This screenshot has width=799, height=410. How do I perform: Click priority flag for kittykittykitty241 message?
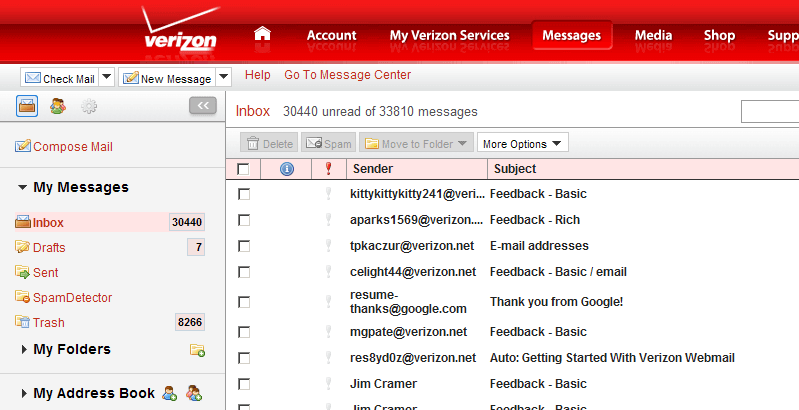click(x=329, y=194)
